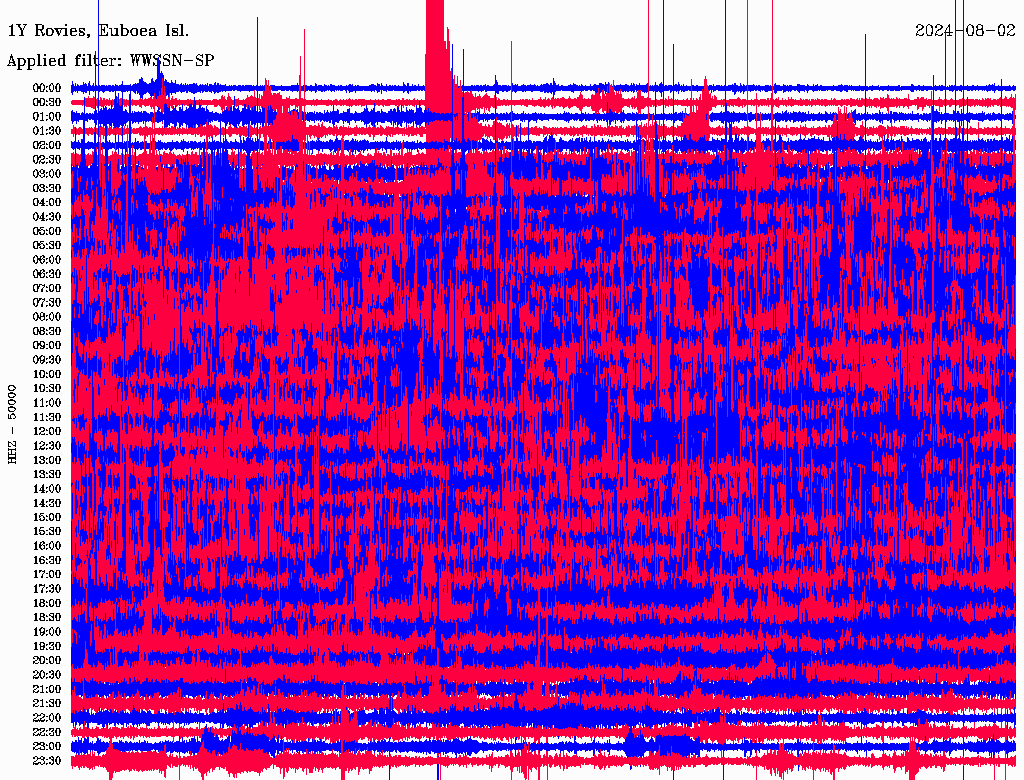The width and height of the screenshot is (1024, 780).
Task: Select the 03:30 time label
Action: (47, 188)
